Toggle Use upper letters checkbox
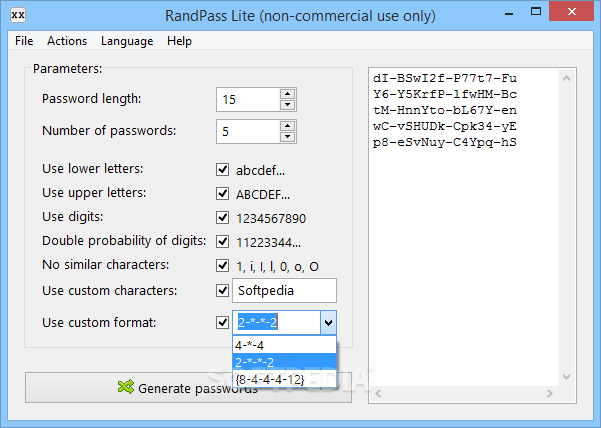The height and width of the screenshot is (428, 601). point(222,194)
